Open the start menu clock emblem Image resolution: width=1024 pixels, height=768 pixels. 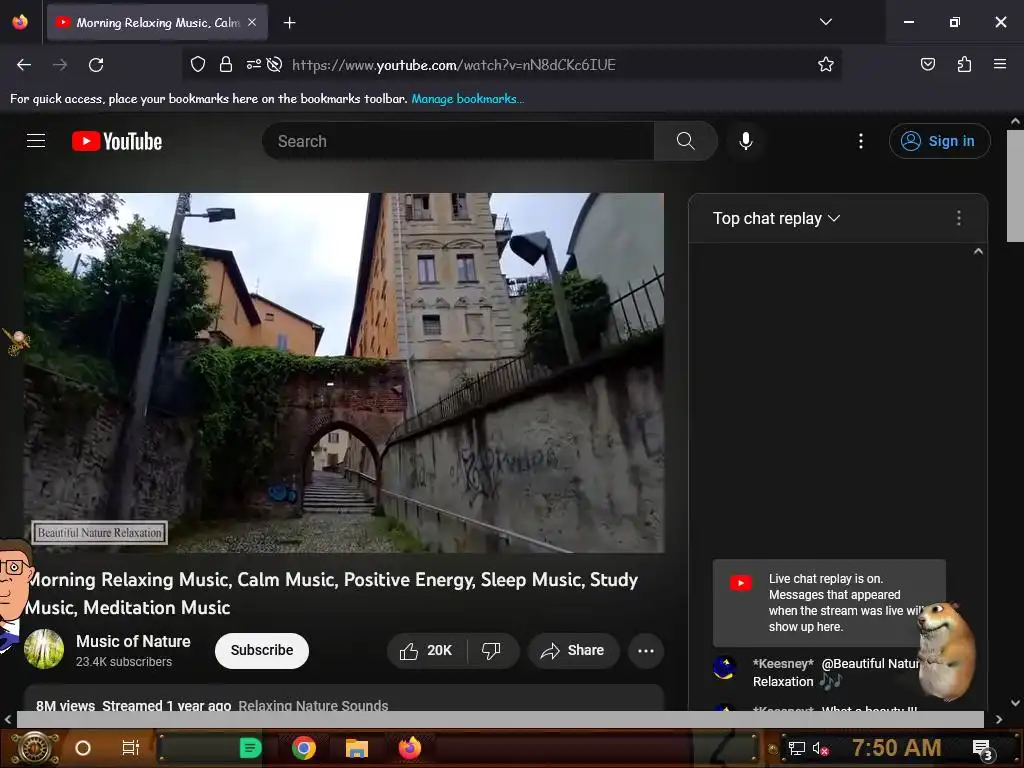click(x=35, y=748)
